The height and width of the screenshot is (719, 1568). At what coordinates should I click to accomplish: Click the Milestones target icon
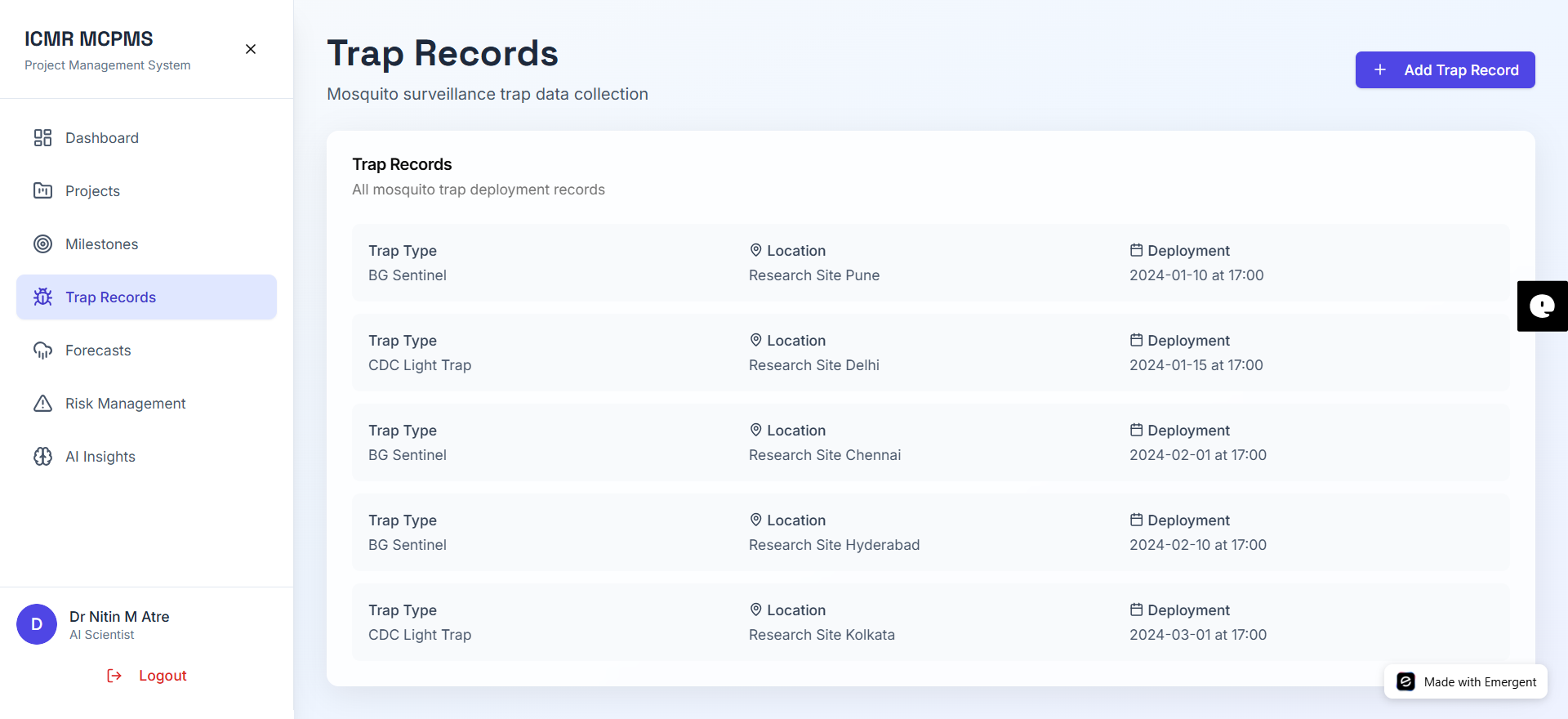click(x=42, y=244)
